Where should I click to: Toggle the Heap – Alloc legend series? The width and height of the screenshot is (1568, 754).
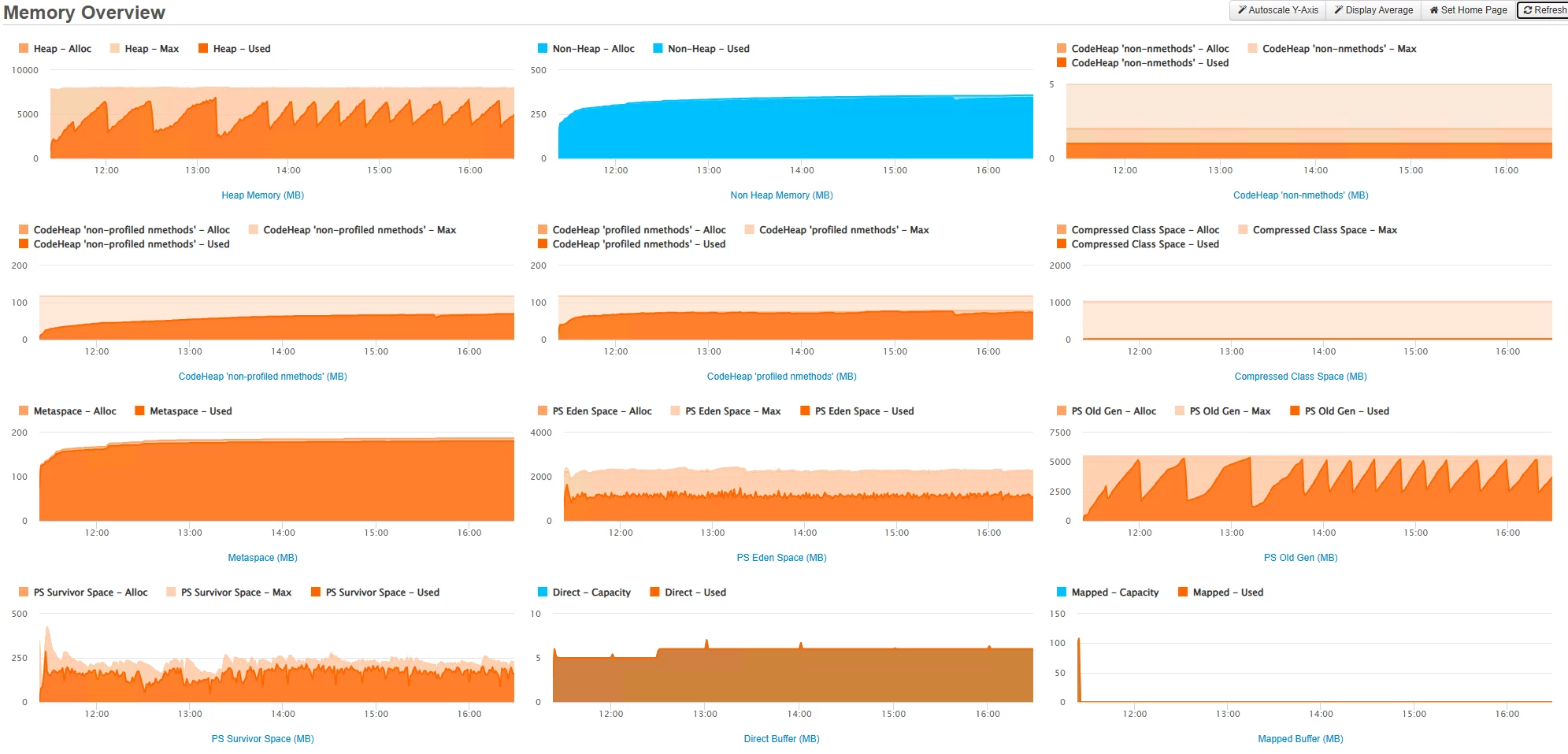(55, 49)
